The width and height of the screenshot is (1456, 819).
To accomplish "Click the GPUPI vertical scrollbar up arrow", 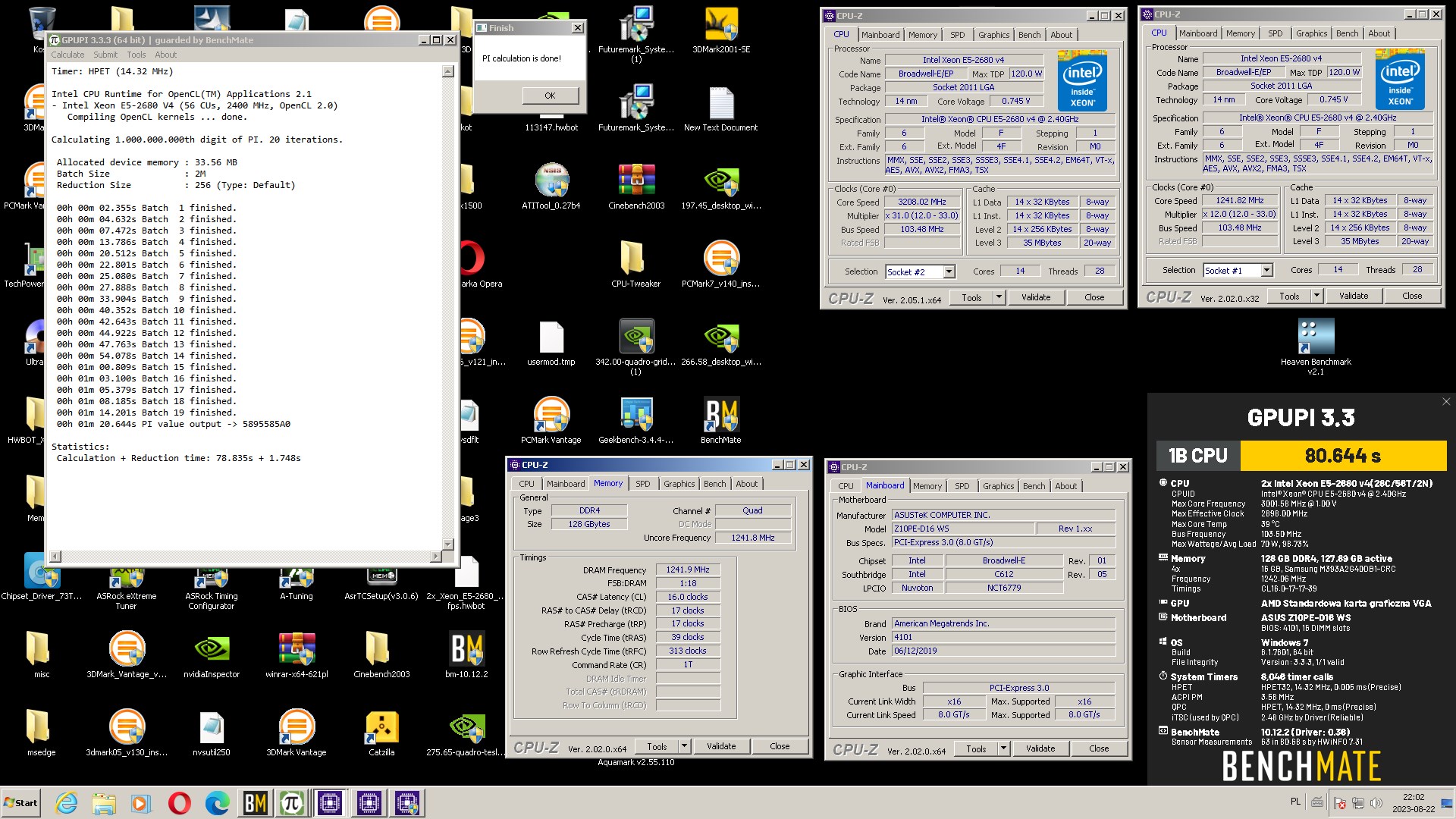I will click(448, 71).
